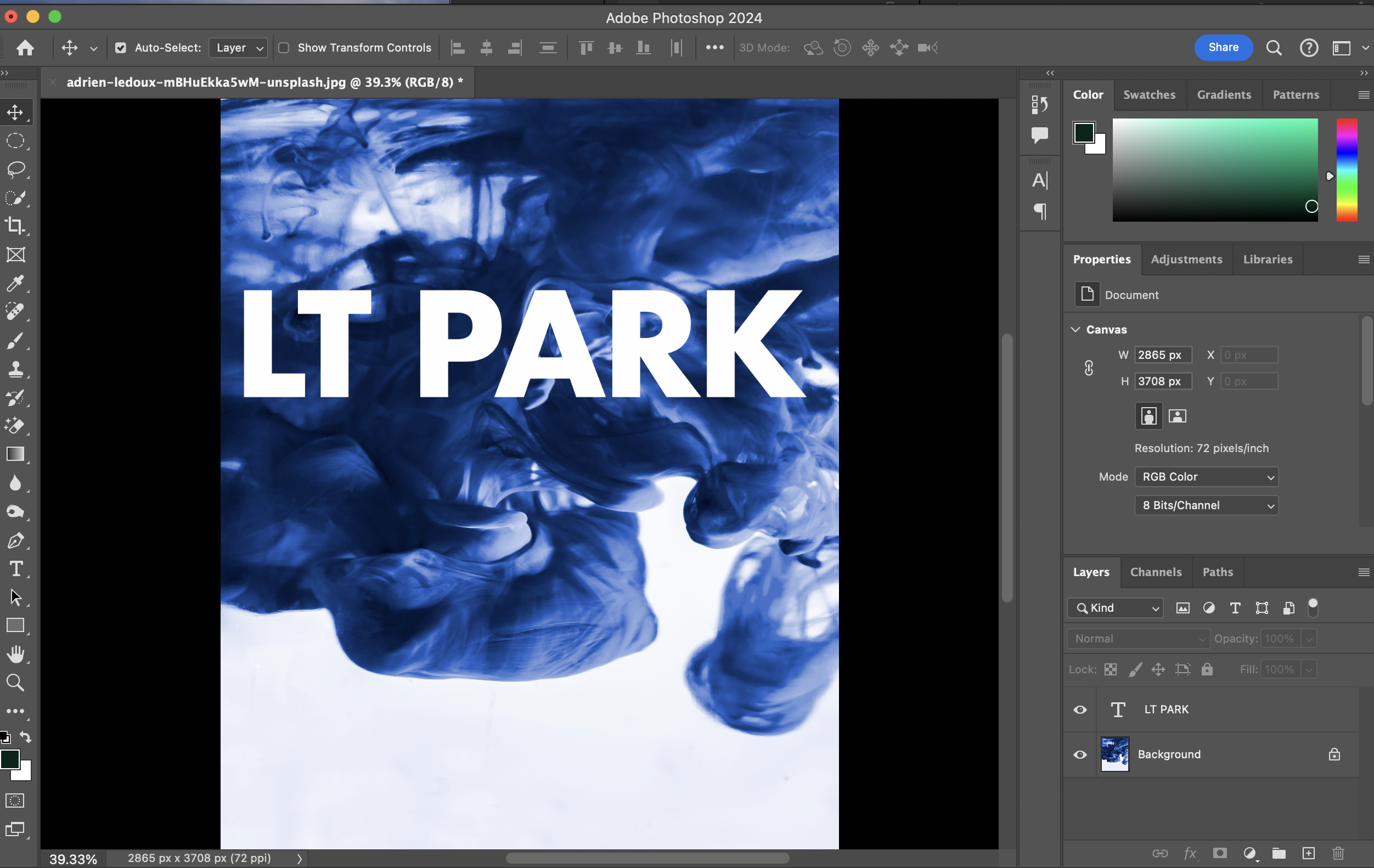
Task: Open the Swatches tab
Action: coord(1148,95)
